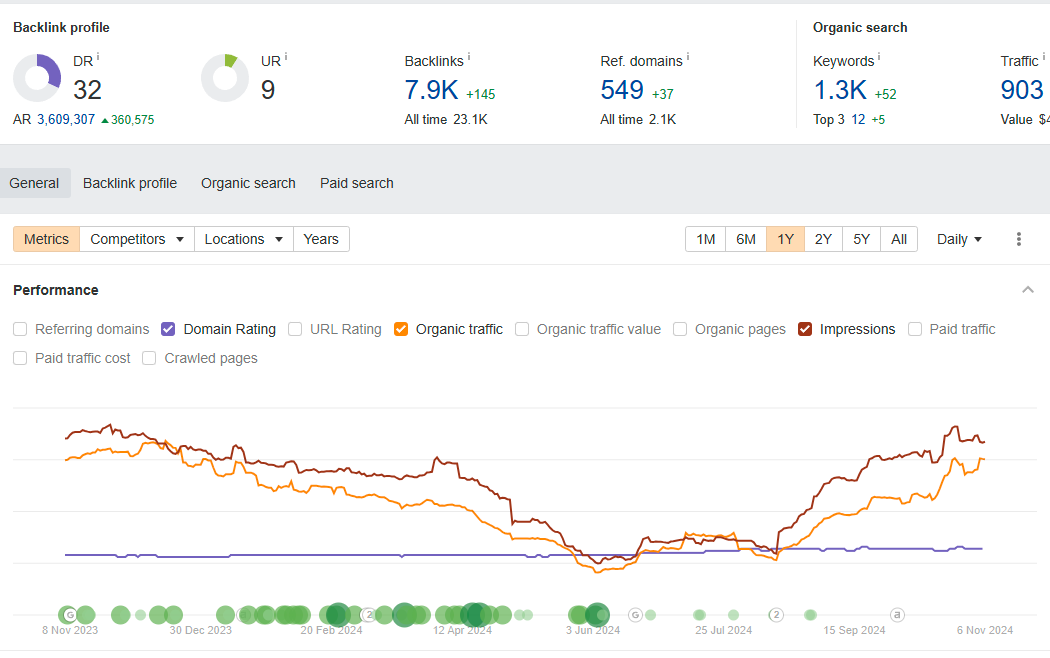Uncheck the Domain Rating checkbox

[x=168, y=329]
